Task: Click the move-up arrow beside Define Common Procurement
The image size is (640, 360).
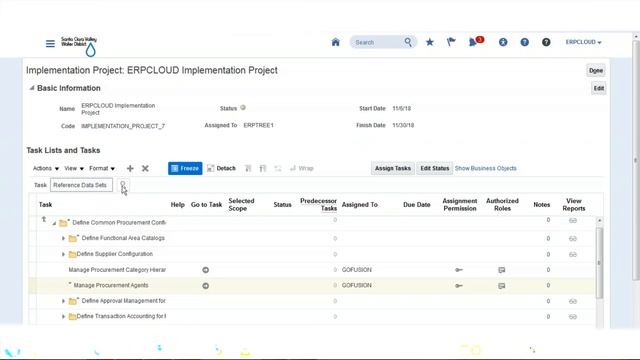Action: coord(44,220)
